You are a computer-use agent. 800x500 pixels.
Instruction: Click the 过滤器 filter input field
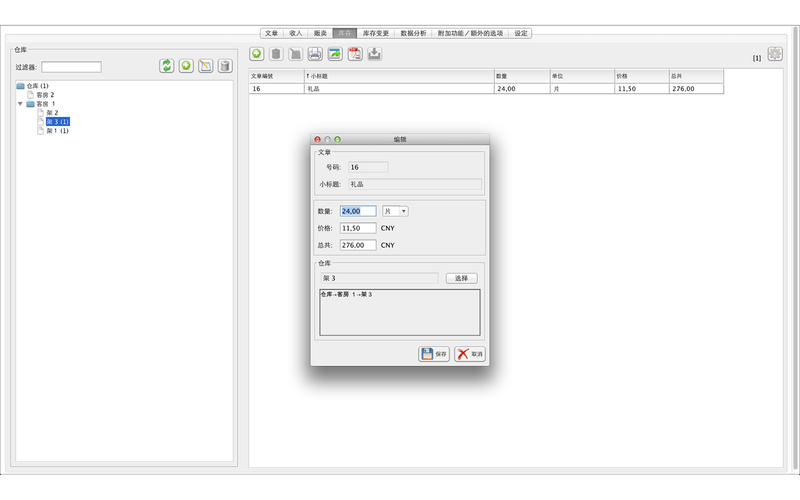[x=71, y=67]
